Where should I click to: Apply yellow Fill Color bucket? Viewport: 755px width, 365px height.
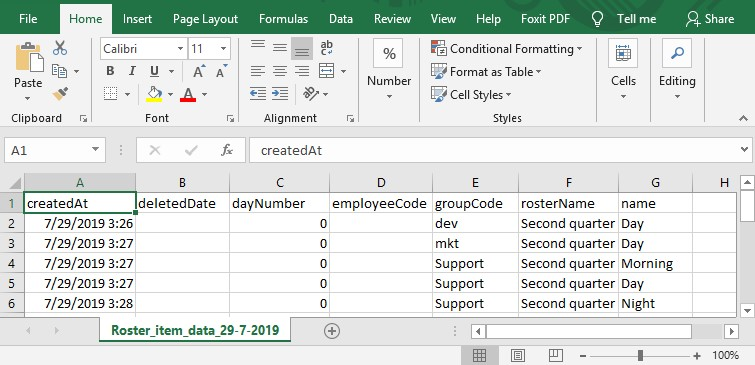[x=154, y=93]
